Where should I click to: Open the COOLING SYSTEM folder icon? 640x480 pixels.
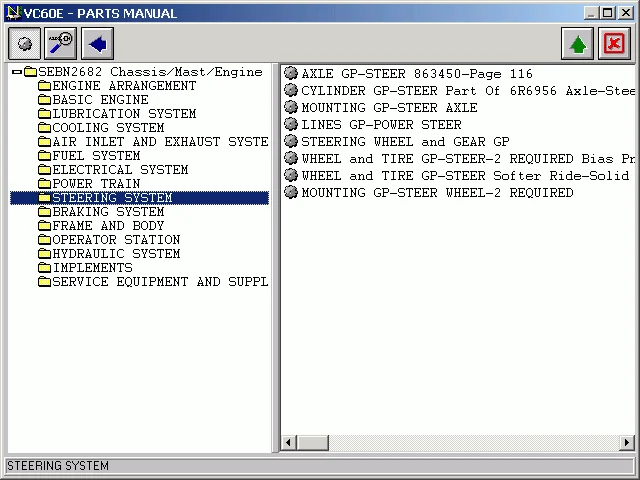[44, 128]
